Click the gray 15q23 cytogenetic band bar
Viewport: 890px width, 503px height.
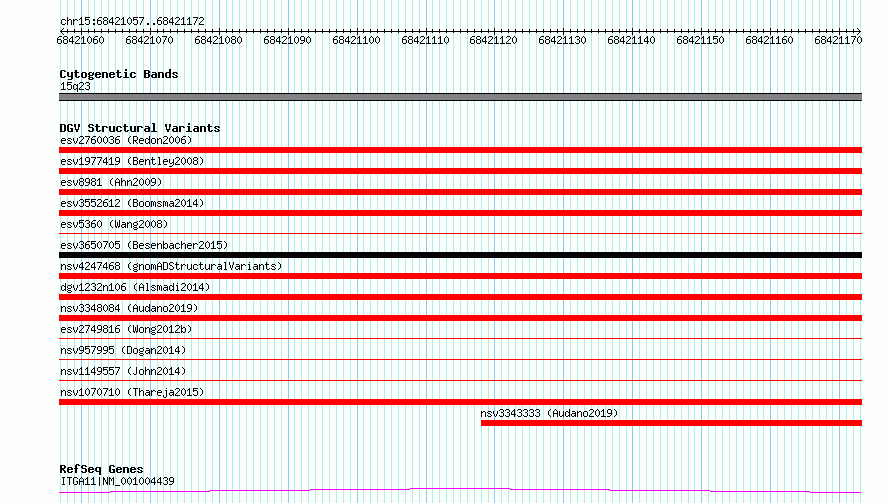pyautogui.click(x=460, y=97)
